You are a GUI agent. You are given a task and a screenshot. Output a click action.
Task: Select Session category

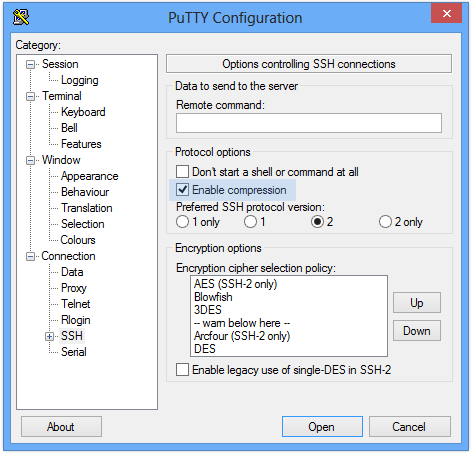click(60, 64)
